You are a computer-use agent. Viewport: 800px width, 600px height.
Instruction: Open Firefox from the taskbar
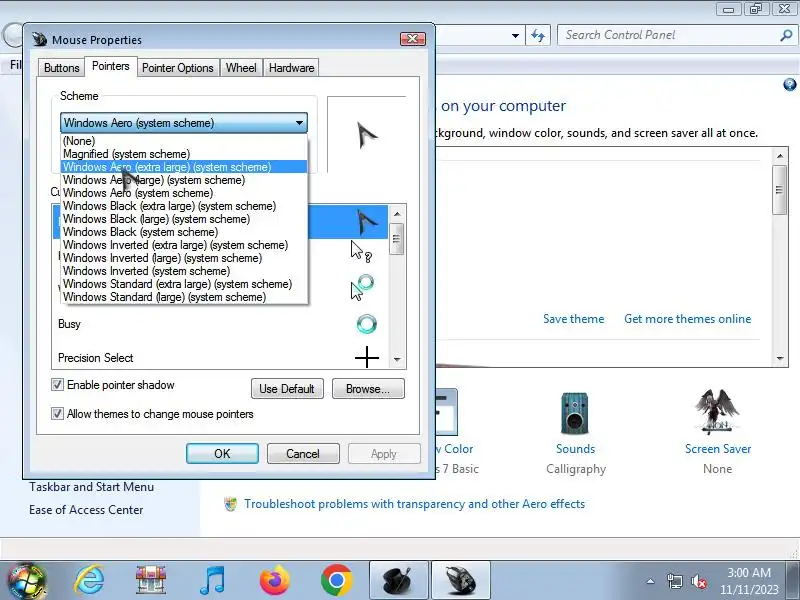[x=274, y=580]
